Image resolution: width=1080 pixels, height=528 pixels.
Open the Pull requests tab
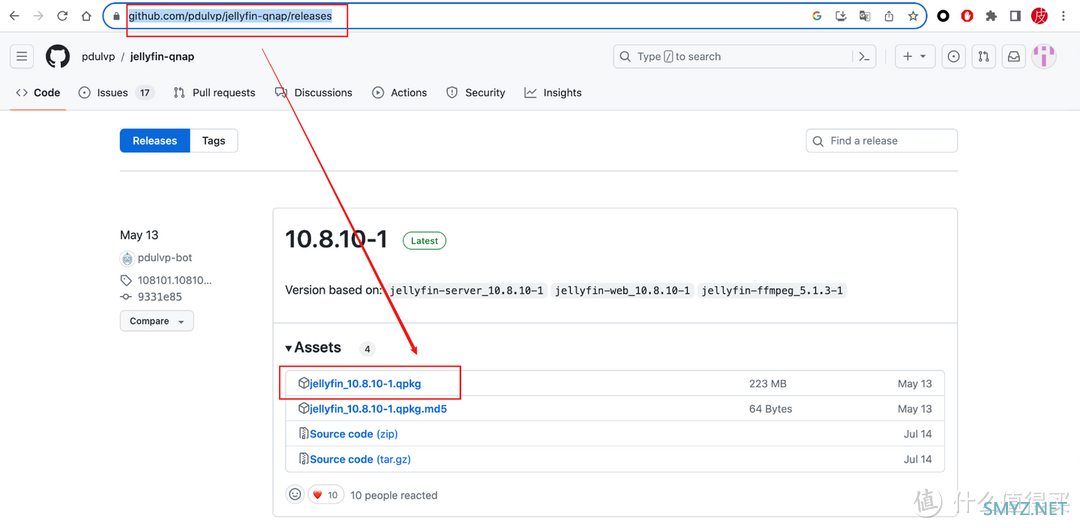click(x=214, y=92)
